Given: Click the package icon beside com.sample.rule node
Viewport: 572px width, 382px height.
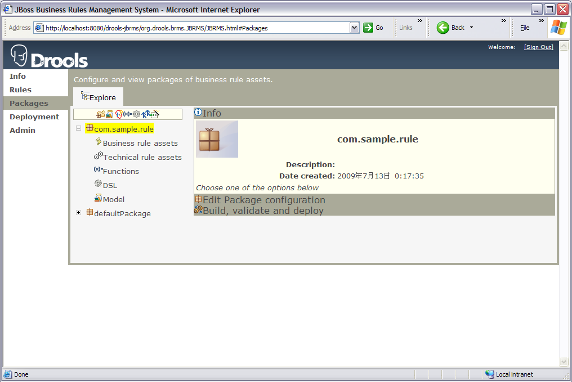Looking at the screenshot, I should click(x=89, y=128).
